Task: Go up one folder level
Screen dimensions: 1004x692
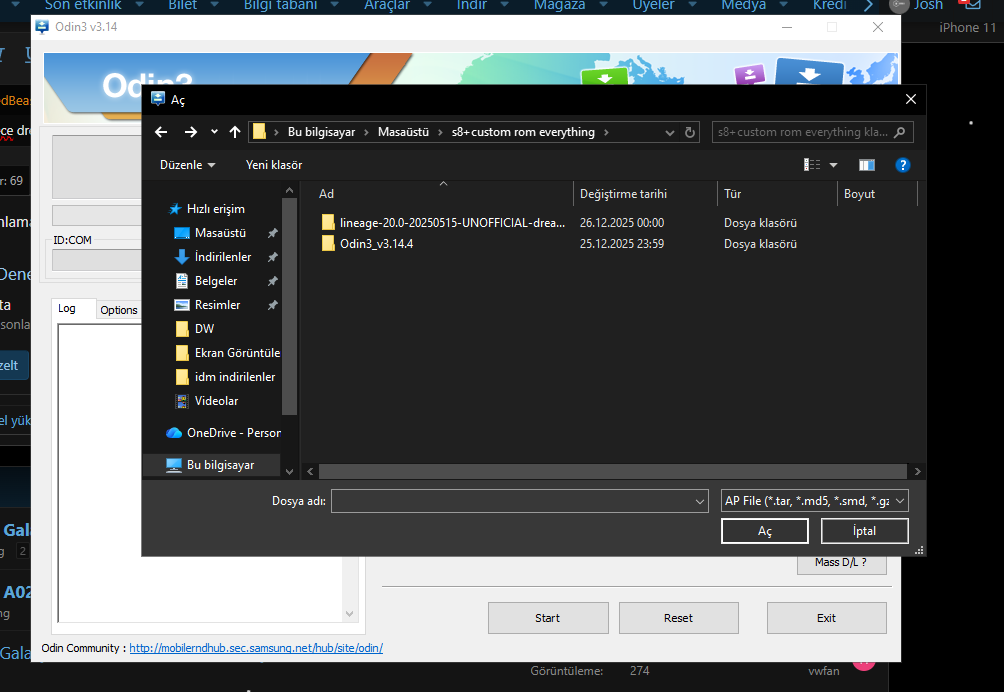Action: click(235, 132)
